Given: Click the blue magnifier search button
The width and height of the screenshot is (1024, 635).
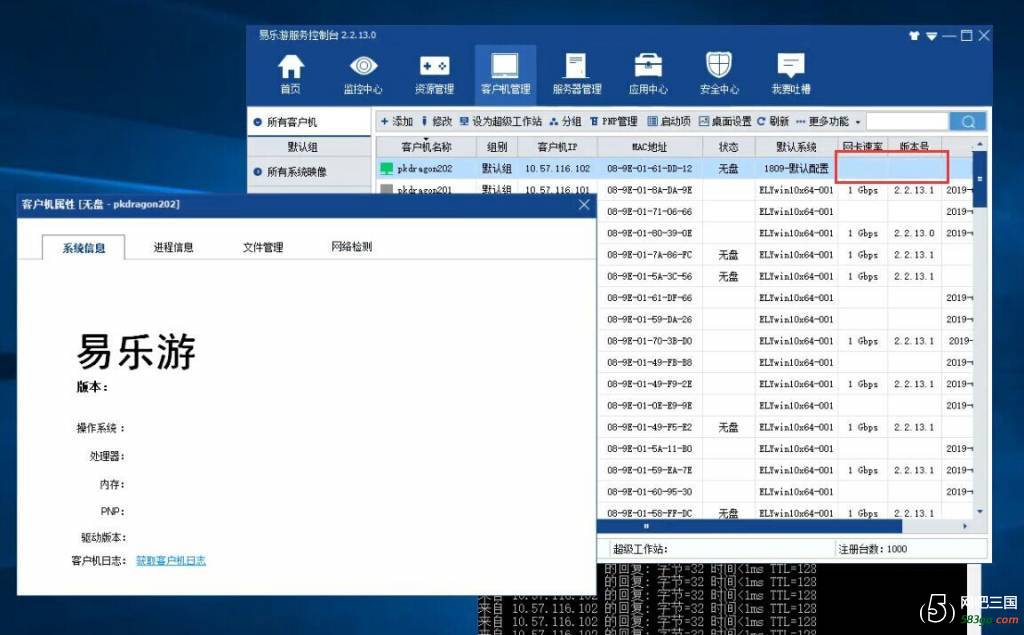Looking at the screenshot, I should tap(968, 122).
